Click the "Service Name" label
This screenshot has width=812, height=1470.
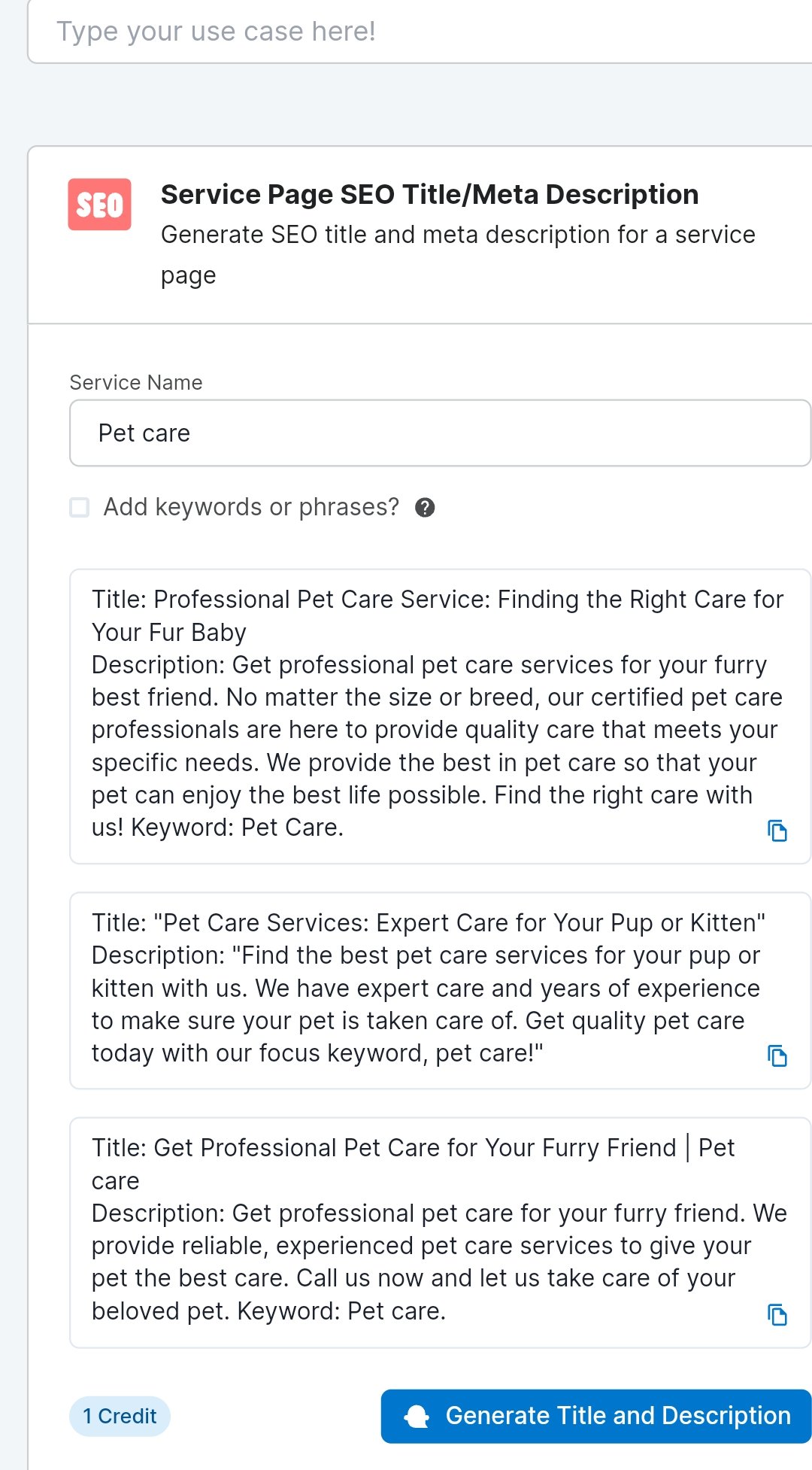click(136, 383)
